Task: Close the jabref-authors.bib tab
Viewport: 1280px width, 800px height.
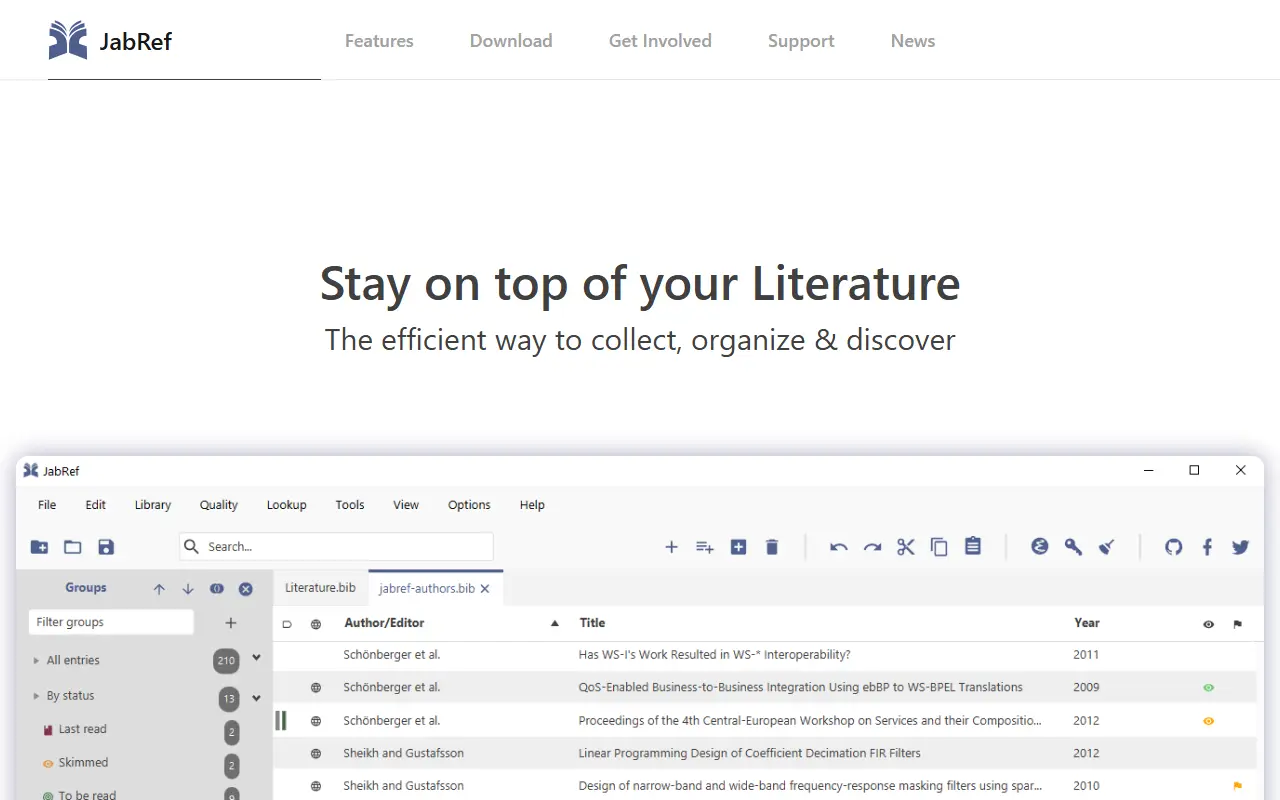Action: (485, 589)
